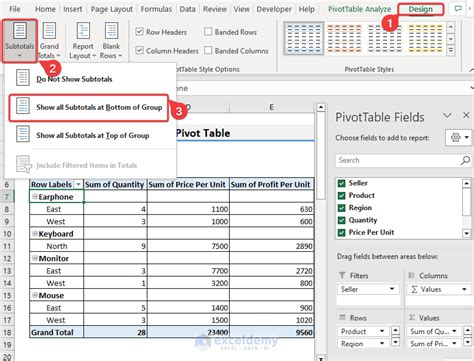
Task: Open the PivotTable Fields pane options chevron
Action: click(447, 115)
